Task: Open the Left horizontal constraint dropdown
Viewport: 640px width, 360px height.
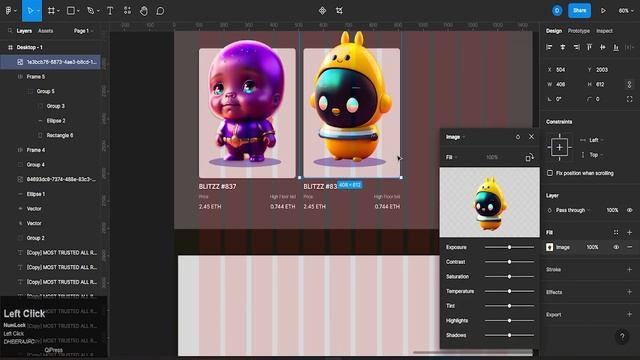Action: point(595,140)
